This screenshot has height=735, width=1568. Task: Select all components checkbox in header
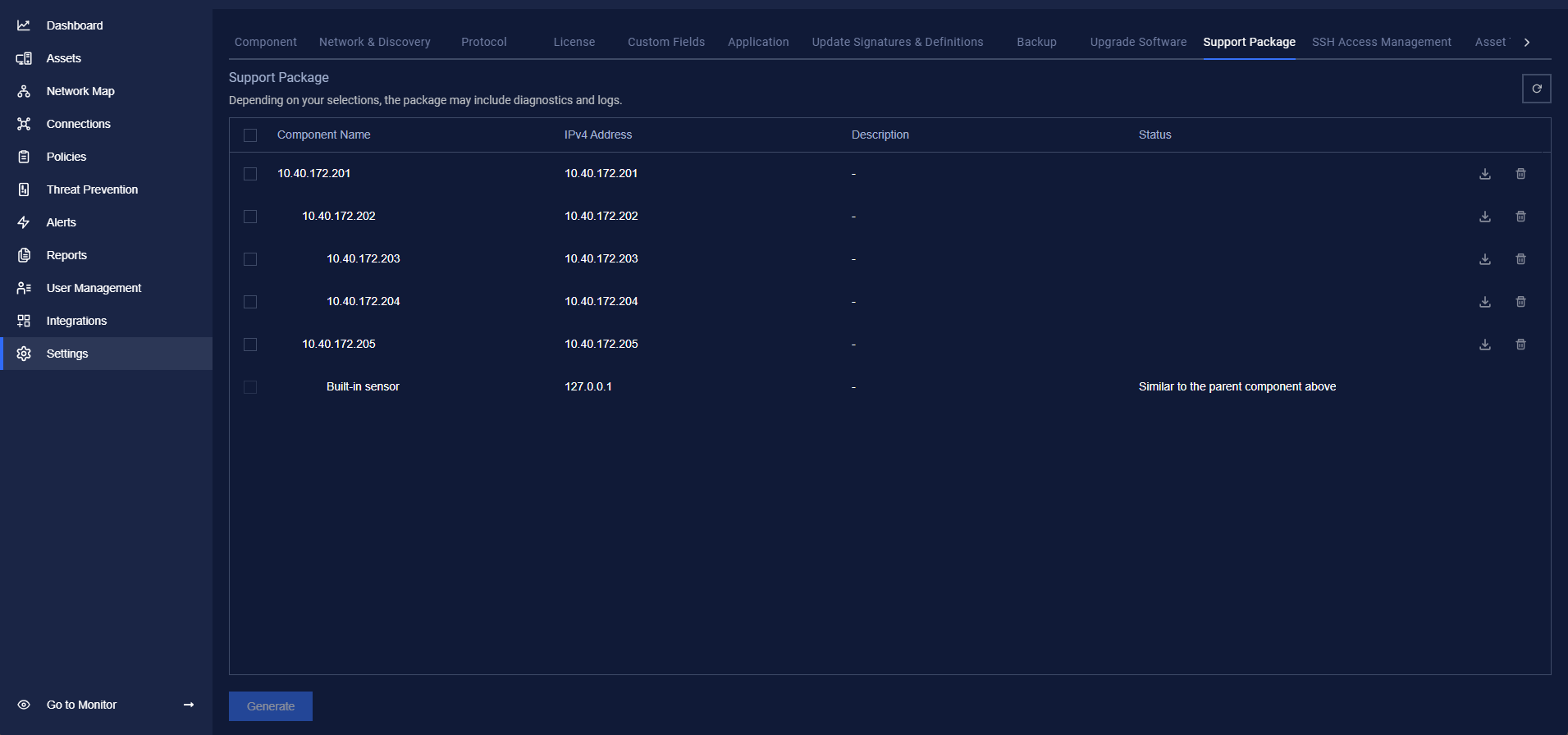click(x=250, y=135)
